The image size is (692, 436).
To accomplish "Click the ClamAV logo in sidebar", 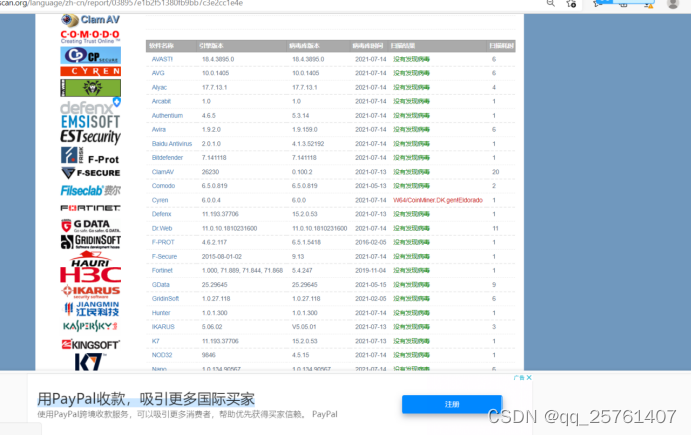I will pos(90,20).
